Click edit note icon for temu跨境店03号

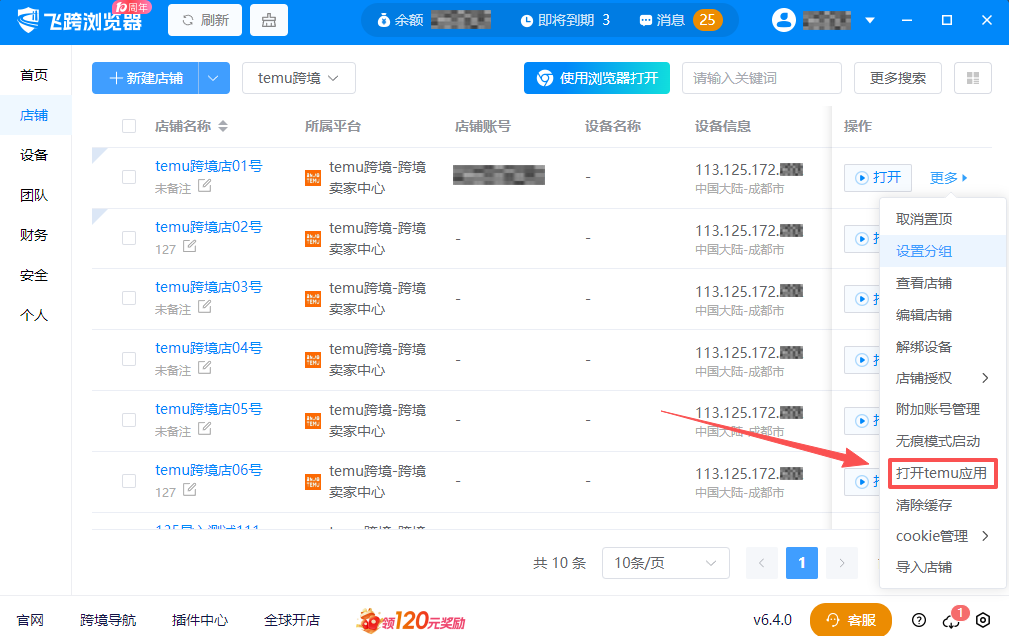click(204, 307)
